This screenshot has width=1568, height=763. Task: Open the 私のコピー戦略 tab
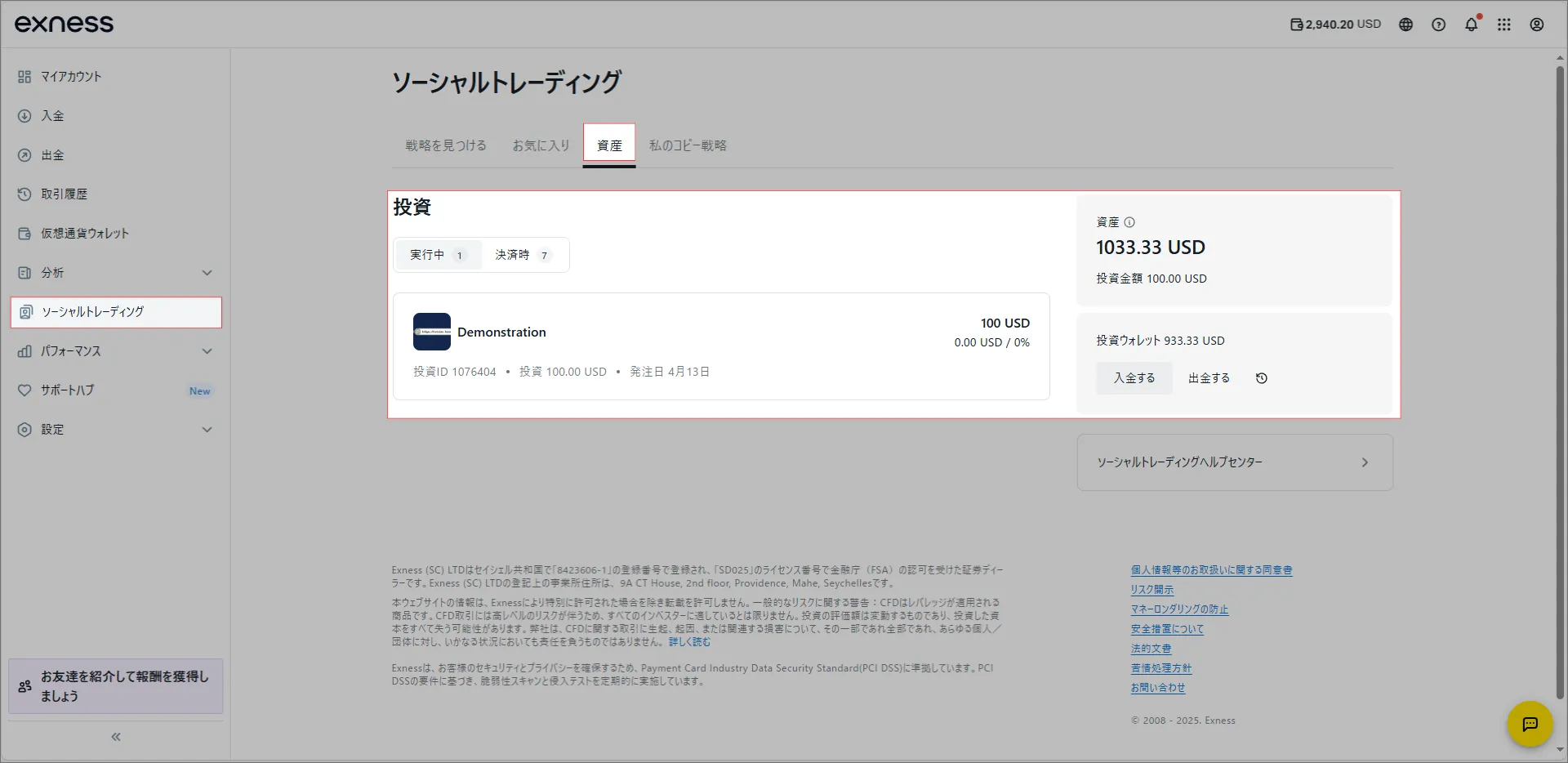pos(688,145)
